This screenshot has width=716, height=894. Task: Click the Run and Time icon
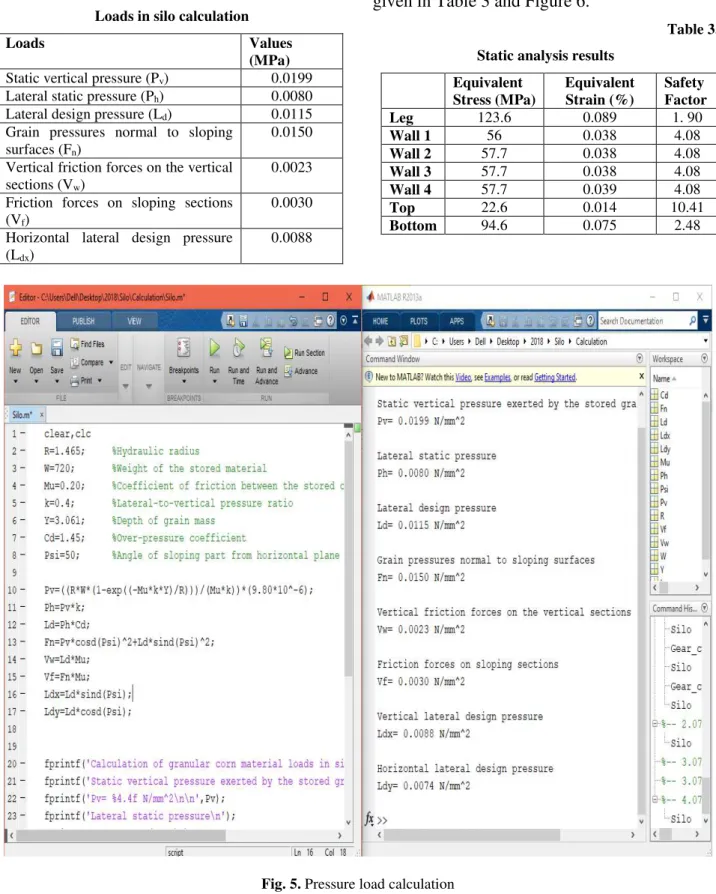point(238,347)
